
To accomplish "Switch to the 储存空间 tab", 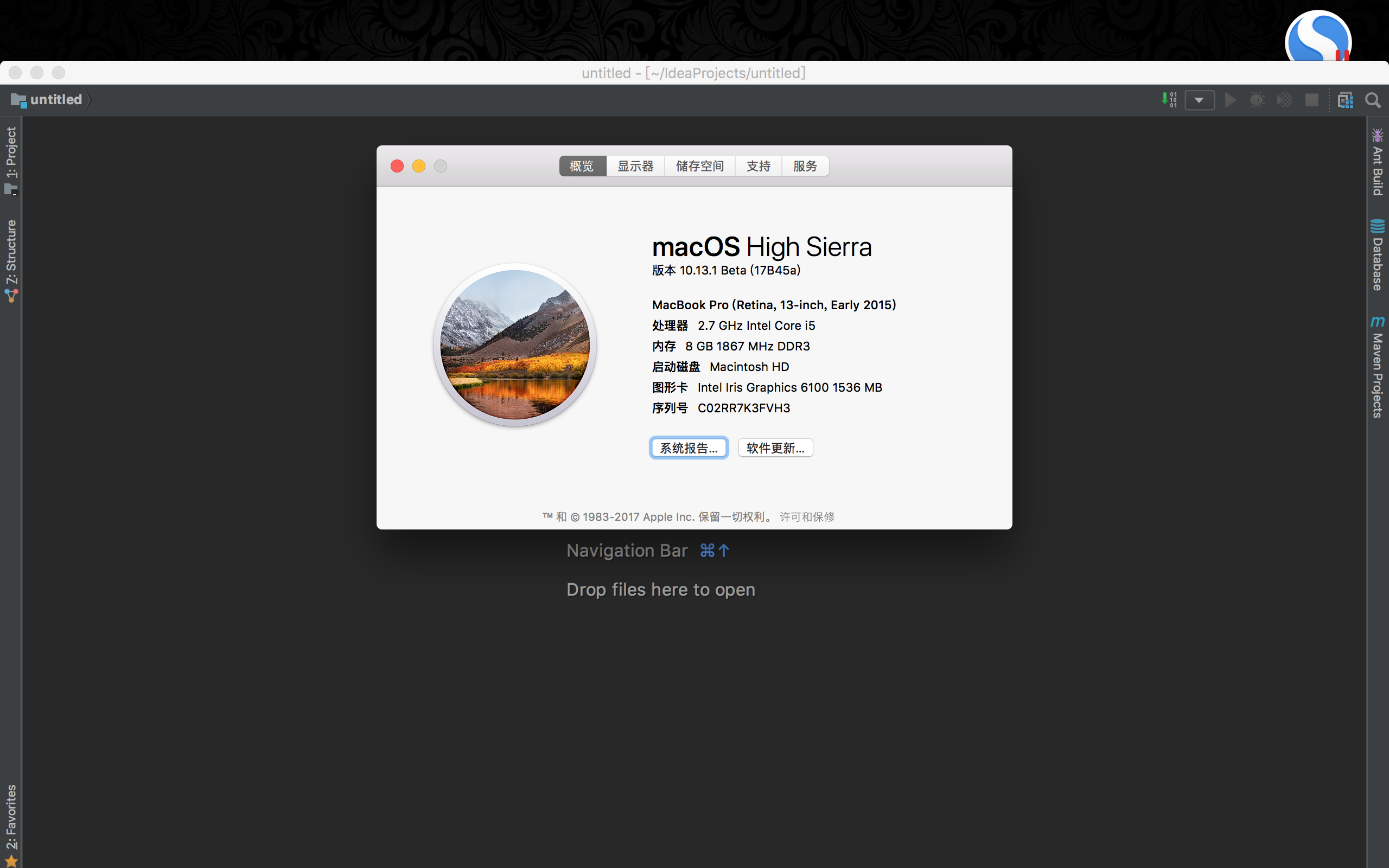I will coord(700,166).
